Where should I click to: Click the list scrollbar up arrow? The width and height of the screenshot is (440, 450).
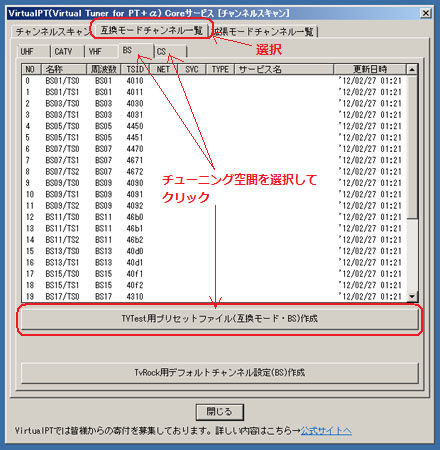pos(412,70)
